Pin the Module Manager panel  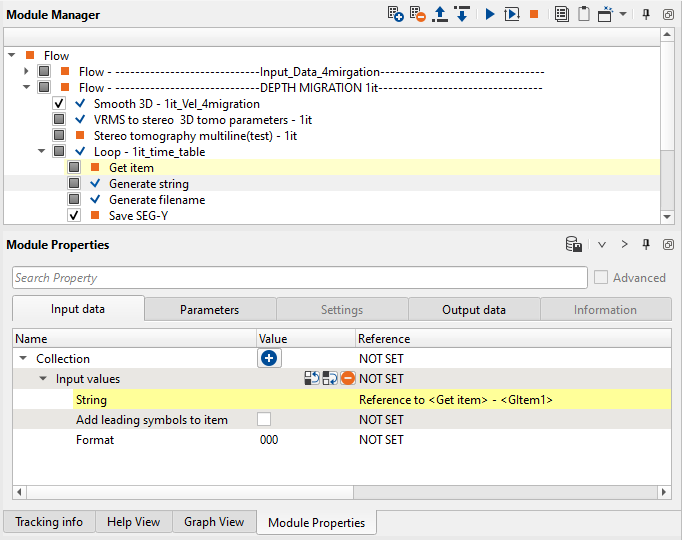pyautogui.click(x=647, y=15)
